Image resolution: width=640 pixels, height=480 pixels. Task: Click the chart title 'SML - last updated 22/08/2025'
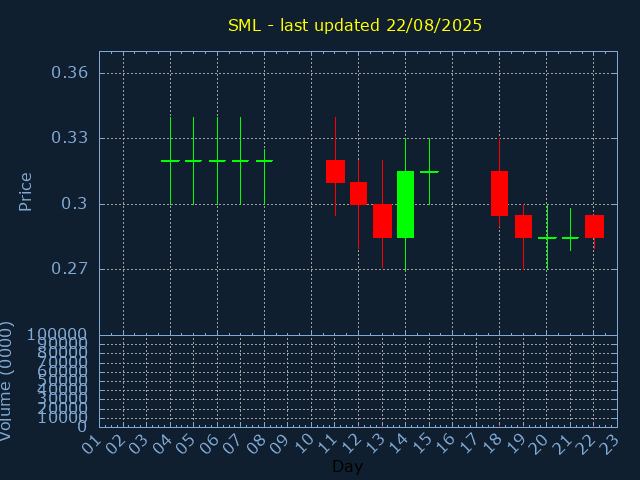(x=355, y=25)
